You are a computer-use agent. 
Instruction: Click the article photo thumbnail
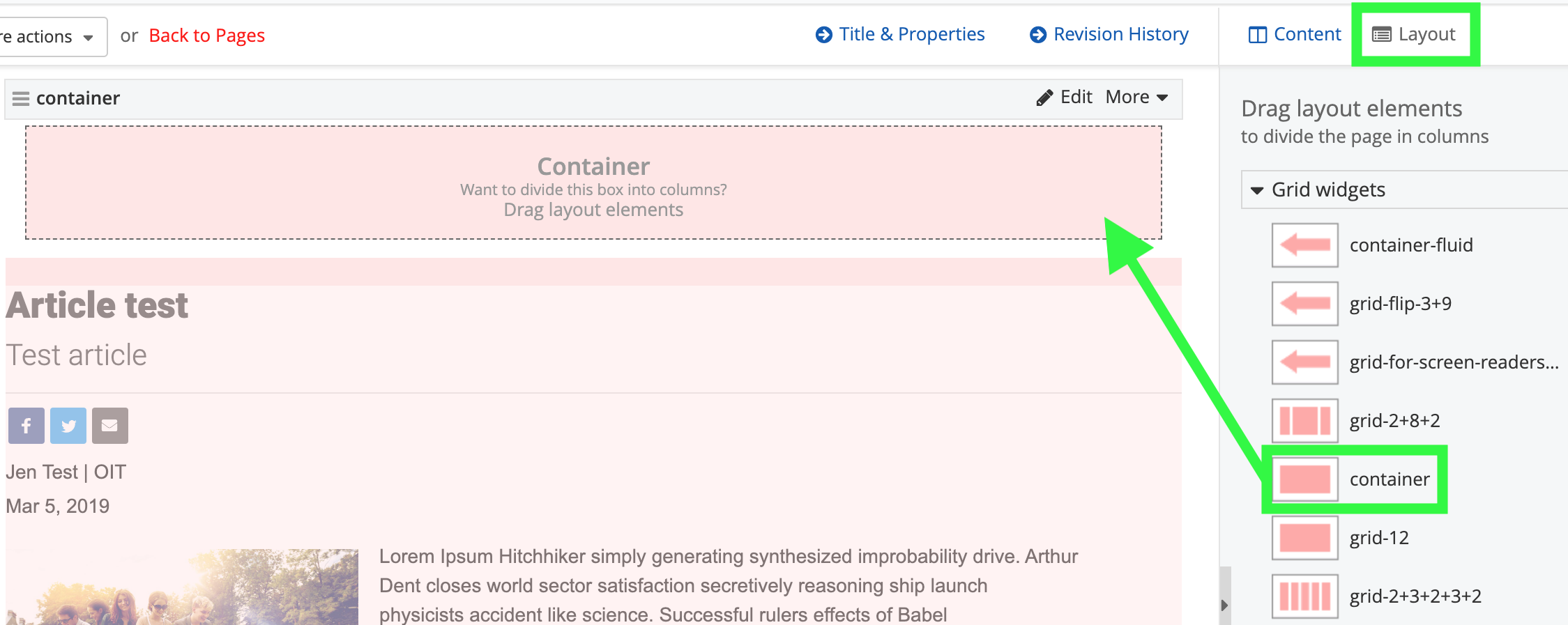click(x=183, y=587)
